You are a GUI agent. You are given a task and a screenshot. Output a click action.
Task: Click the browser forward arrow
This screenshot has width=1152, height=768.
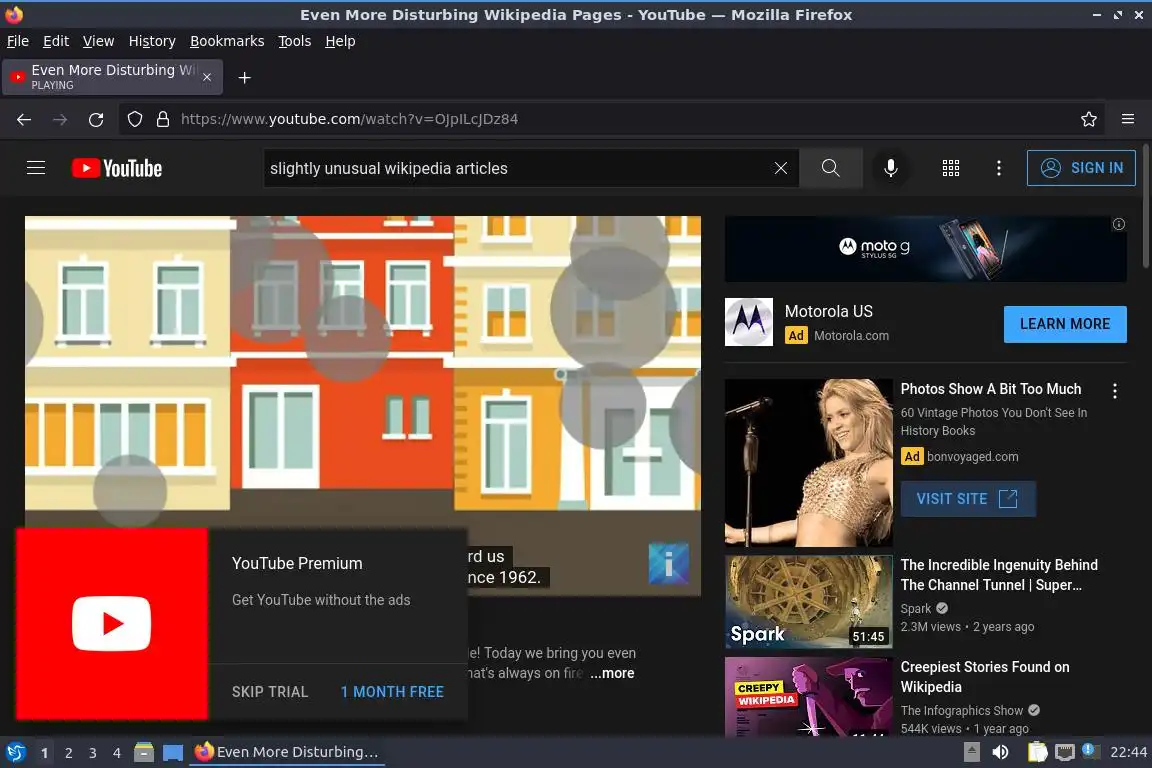[60, 119]
